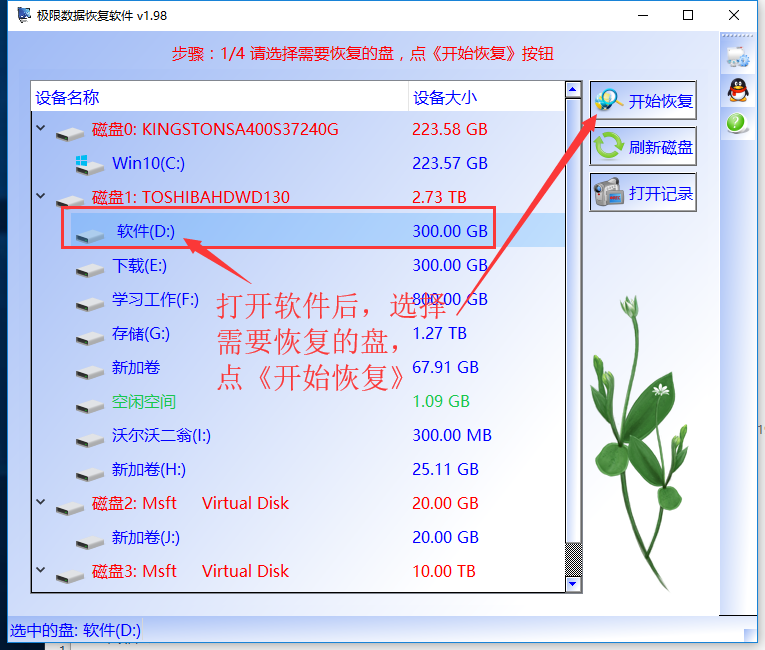Click the 开始恢复 button
Screen dimensions: 765x650
coord(643,101)
